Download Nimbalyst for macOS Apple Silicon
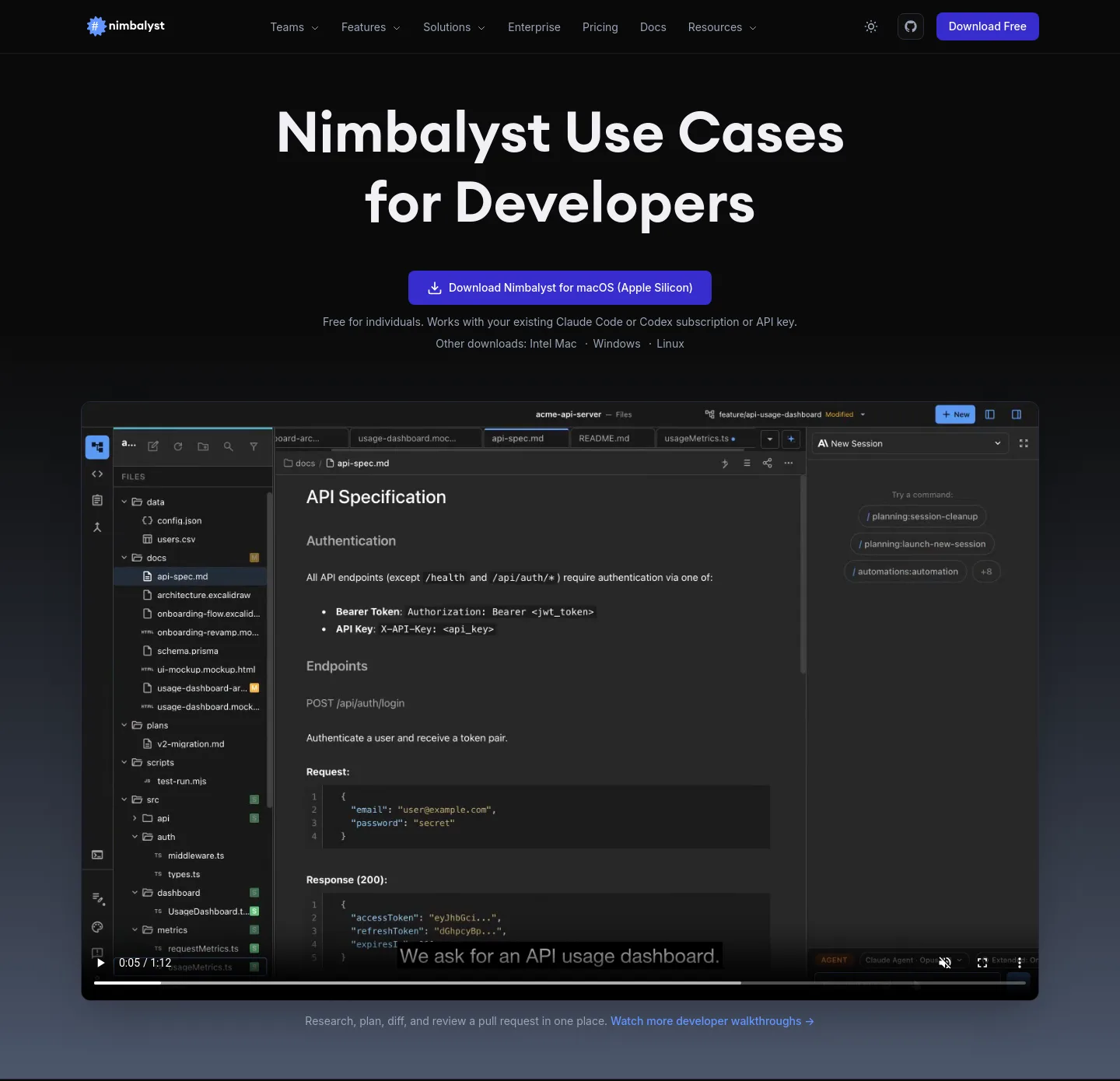The width and height of the screenshot is (1120, 1081). click(560, 288)
